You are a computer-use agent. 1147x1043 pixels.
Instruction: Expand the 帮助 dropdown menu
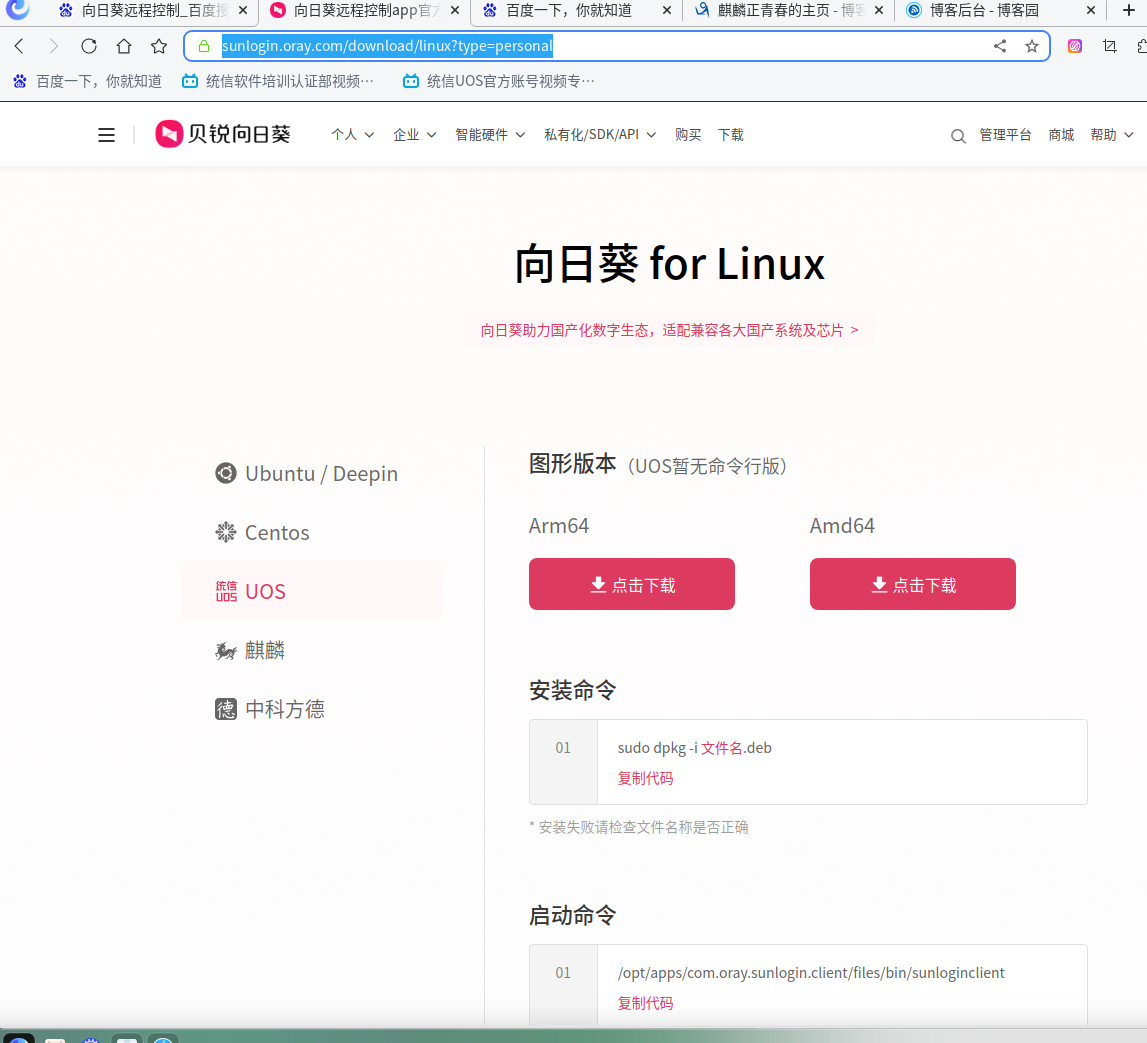pyautogui.click(x=1112, y=135)
